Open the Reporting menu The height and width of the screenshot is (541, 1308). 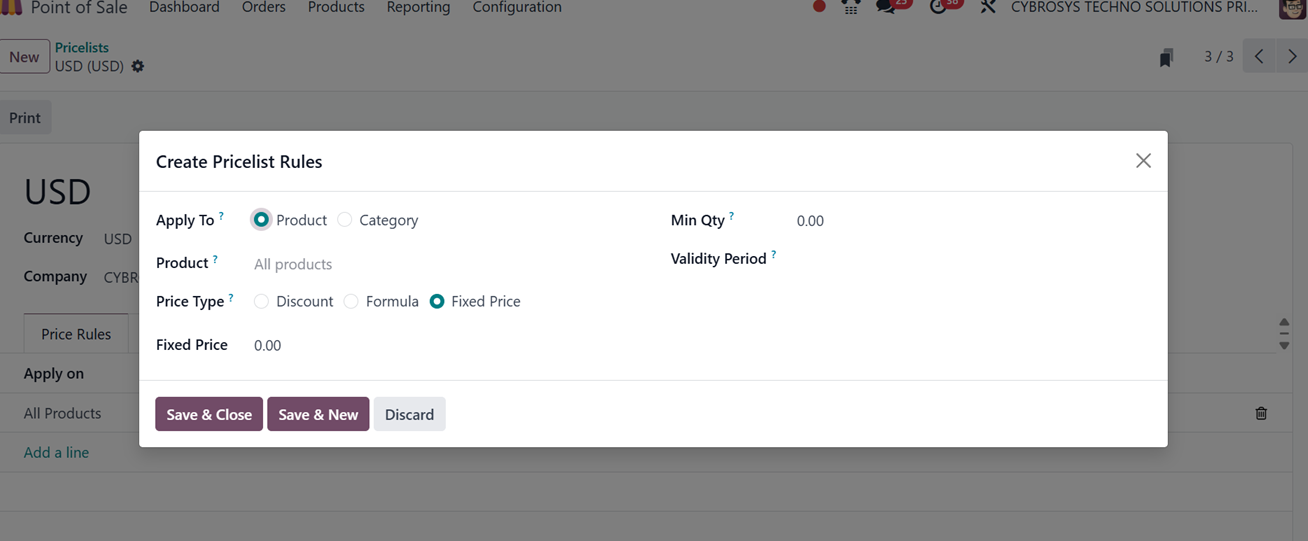pyautogui.click(x=418, y=7)
